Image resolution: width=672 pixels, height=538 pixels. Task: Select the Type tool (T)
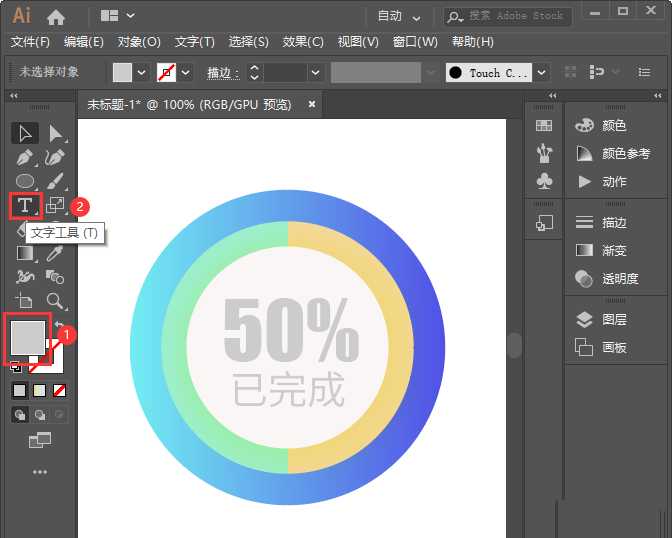click(24, 205)
